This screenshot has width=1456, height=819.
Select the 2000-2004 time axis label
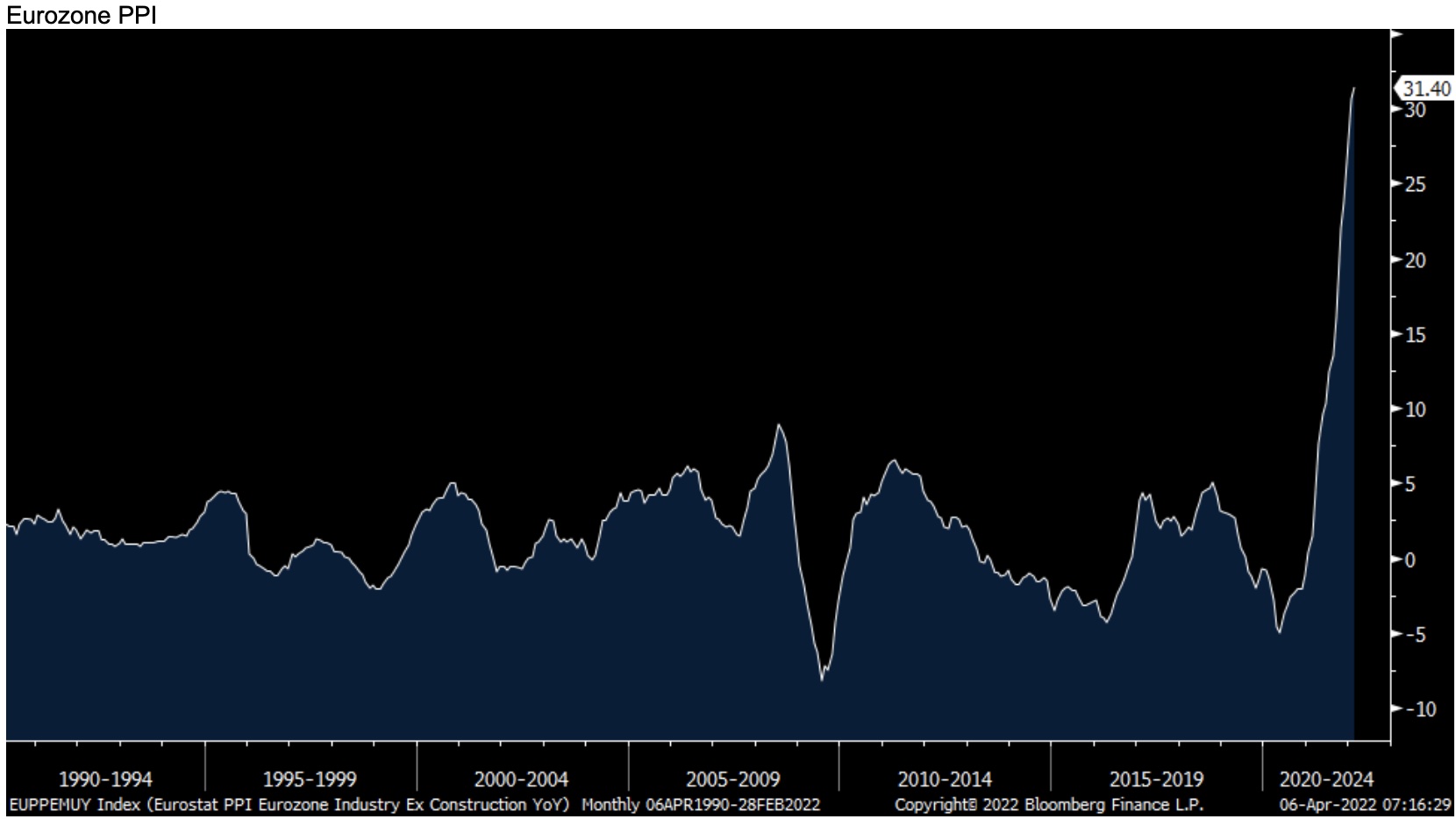(x=521, y=779)
